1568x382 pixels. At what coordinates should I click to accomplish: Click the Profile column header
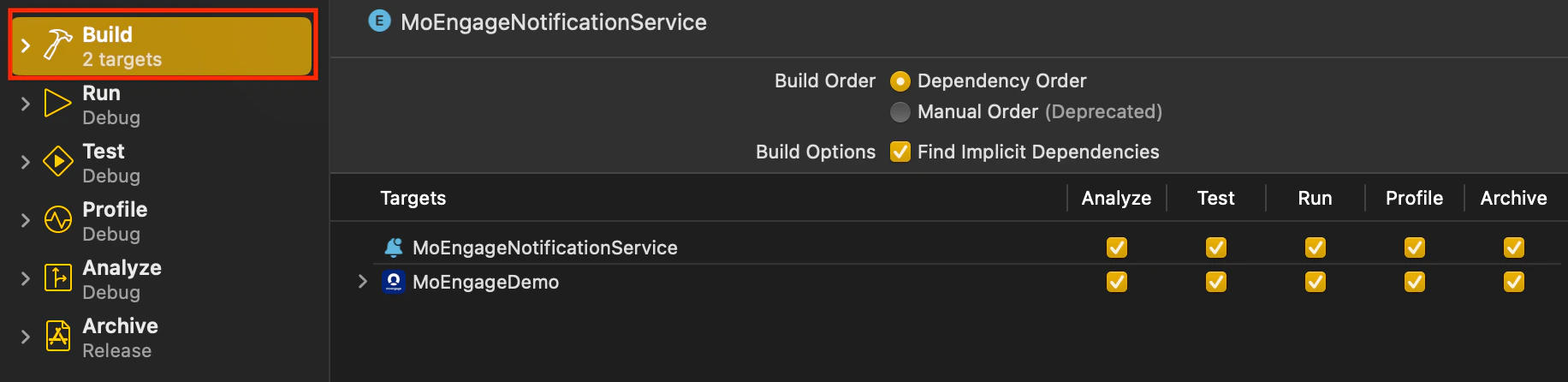coord(1414,198)
